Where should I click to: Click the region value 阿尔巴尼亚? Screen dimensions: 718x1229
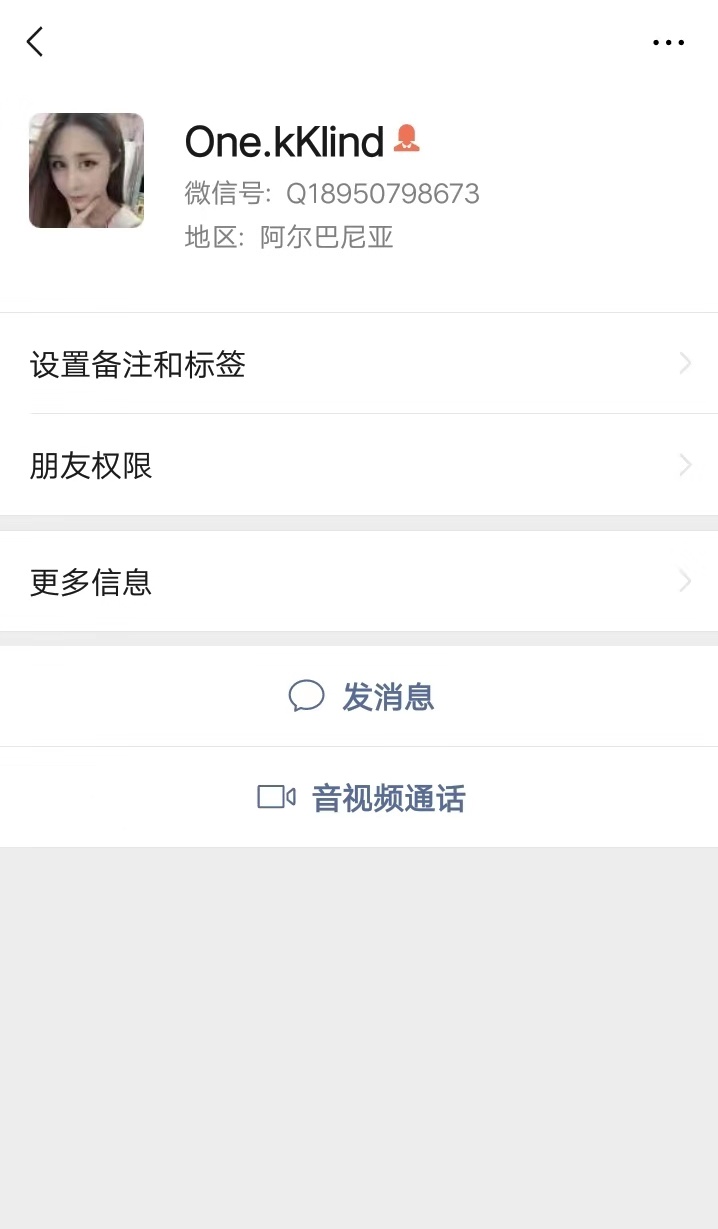point(327,237)
